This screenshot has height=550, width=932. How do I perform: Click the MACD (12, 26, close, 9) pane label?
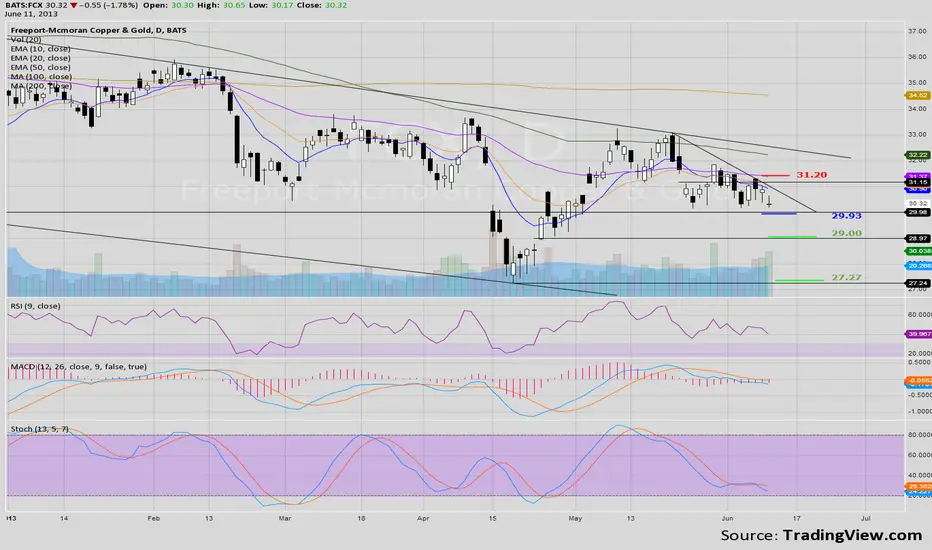(78, 366)
